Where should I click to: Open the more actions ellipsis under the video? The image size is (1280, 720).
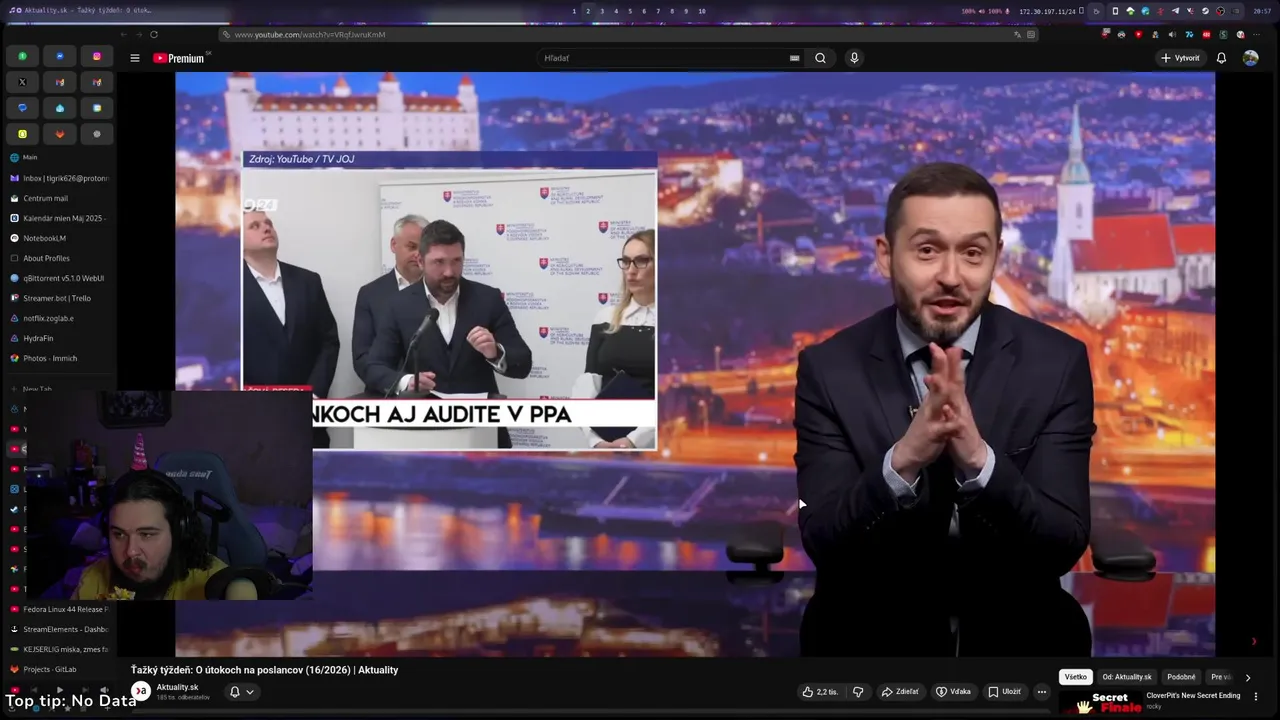[1041, 691]
